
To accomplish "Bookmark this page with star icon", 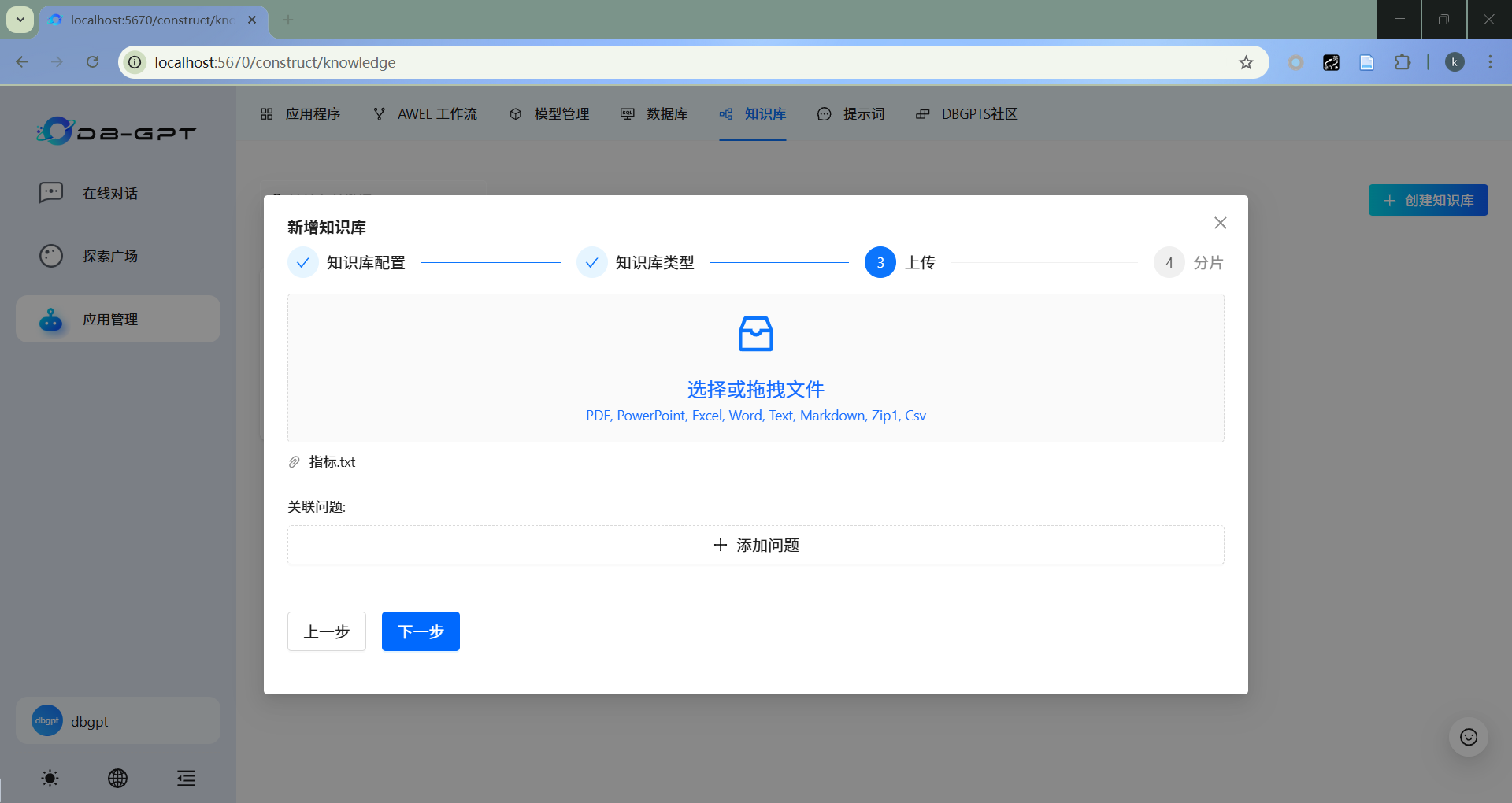I will coord(1246,62).
